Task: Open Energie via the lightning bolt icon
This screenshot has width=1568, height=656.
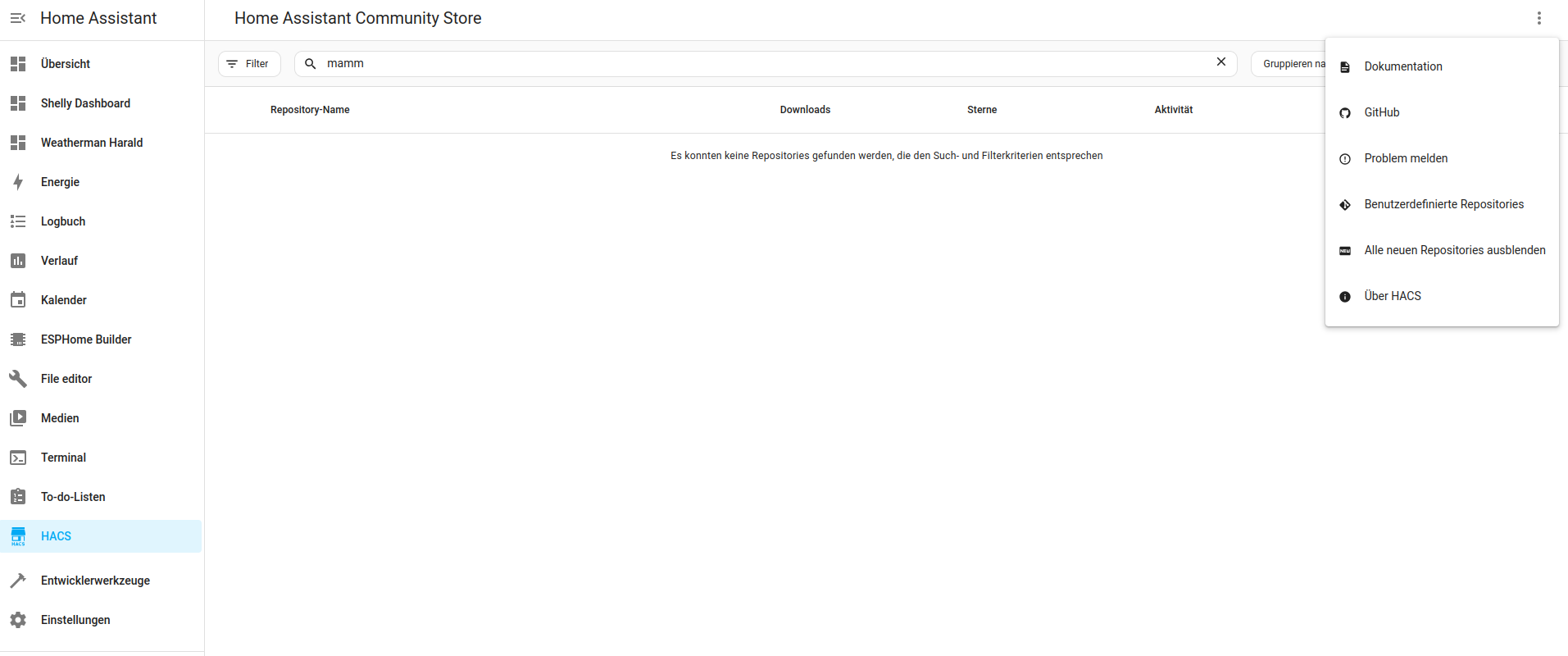Action: click(18, 182)
